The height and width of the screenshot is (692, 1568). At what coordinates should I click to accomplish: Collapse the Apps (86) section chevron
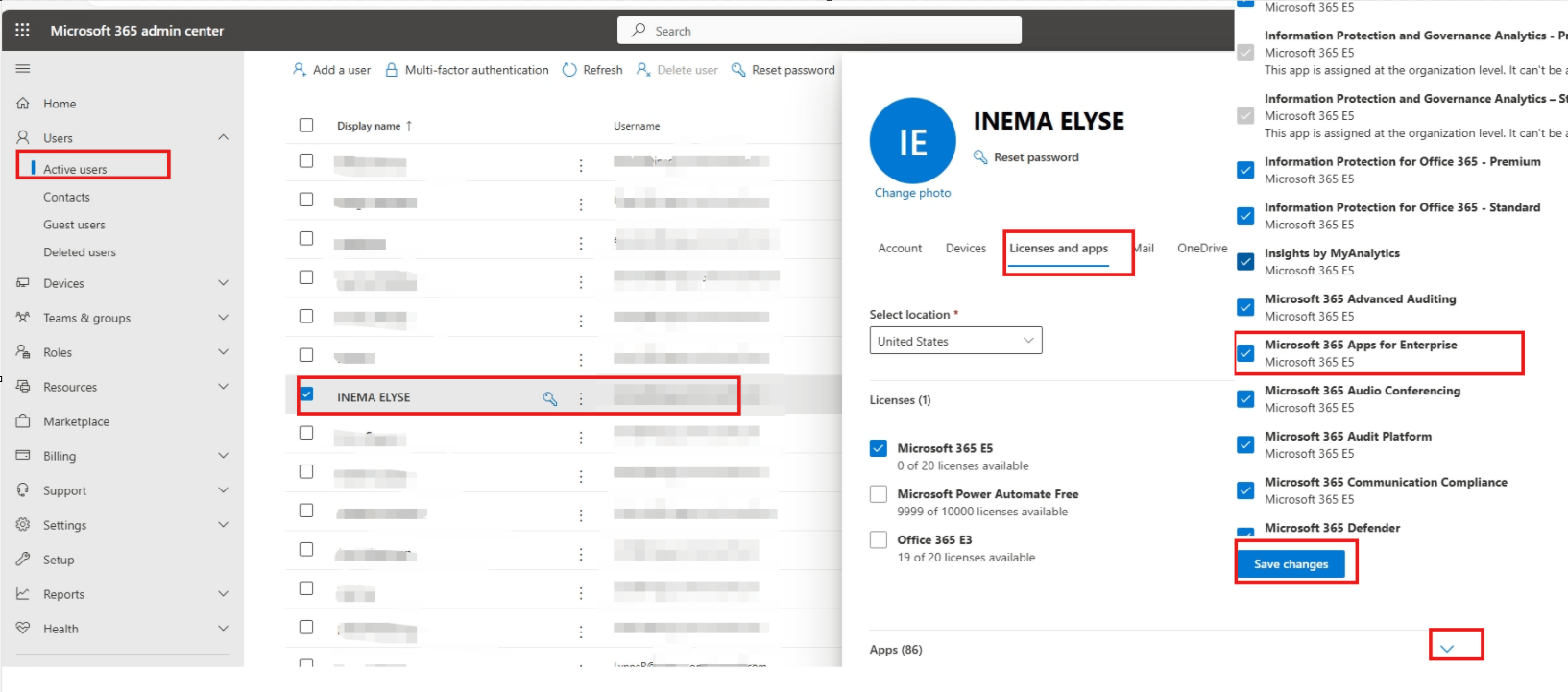pyautogui.click(x=1447, y=649)
